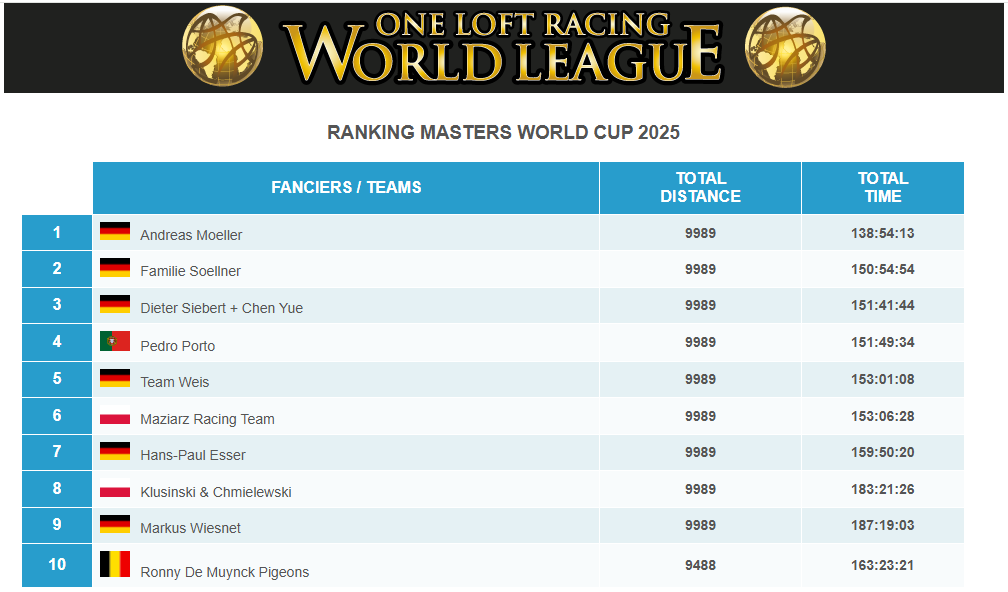Click the Polish flag beside Maziarz Racing Team
The height and width of the screenshot is (592, 1008).
click(115, 417)
